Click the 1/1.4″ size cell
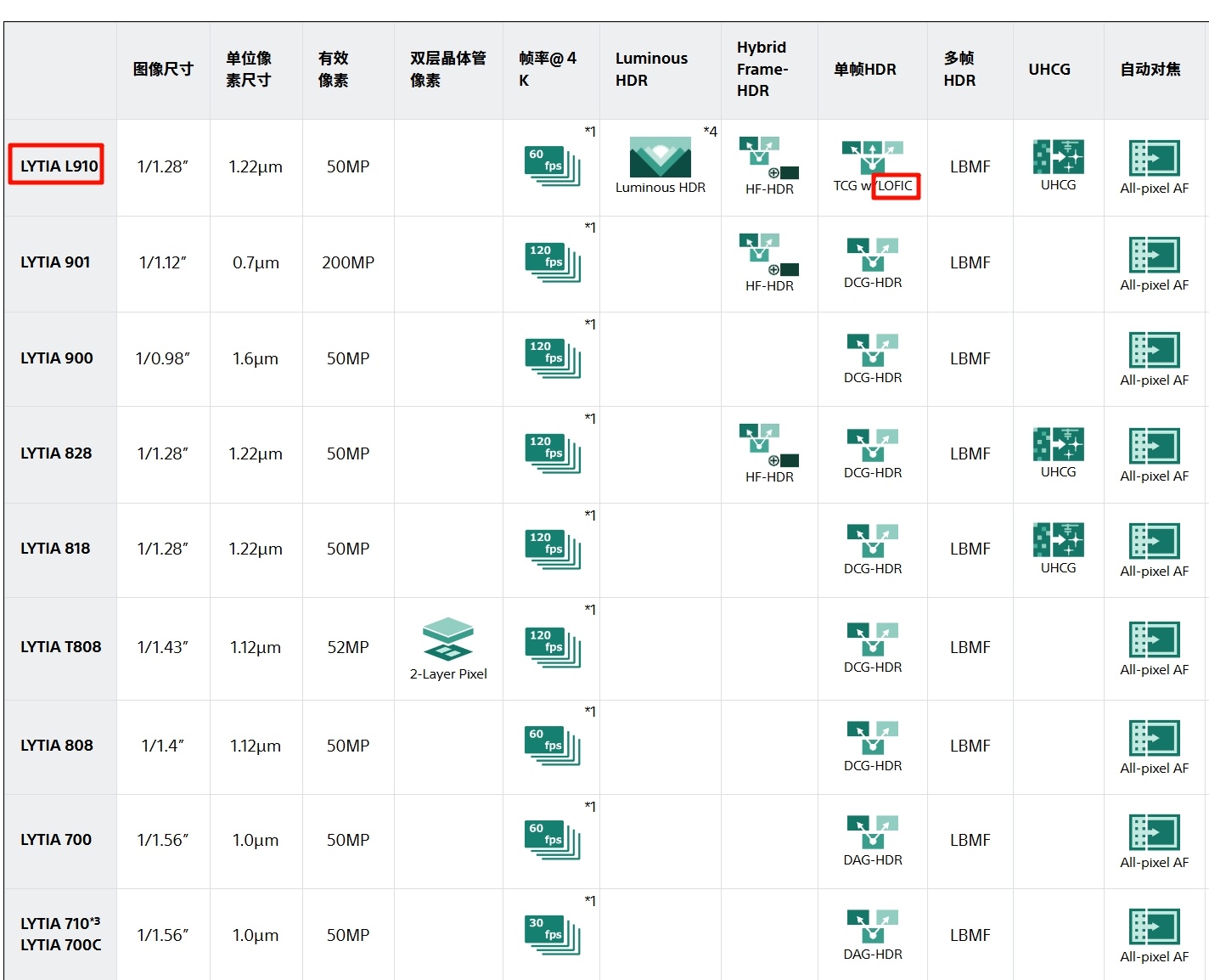Screen dimensions: 1209x980 coord(163,746)
